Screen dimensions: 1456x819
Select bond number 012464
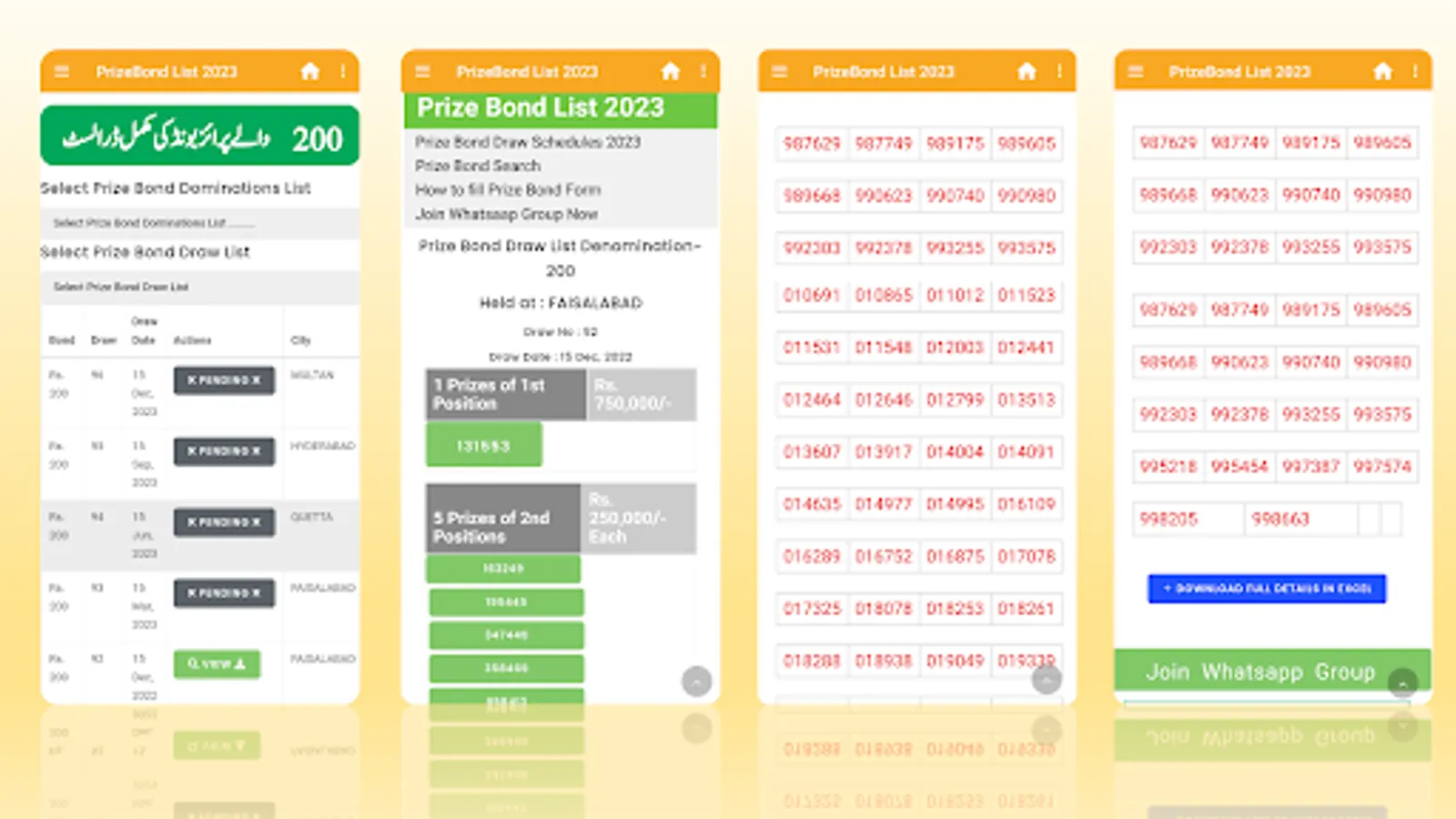(x=812, y=399)
